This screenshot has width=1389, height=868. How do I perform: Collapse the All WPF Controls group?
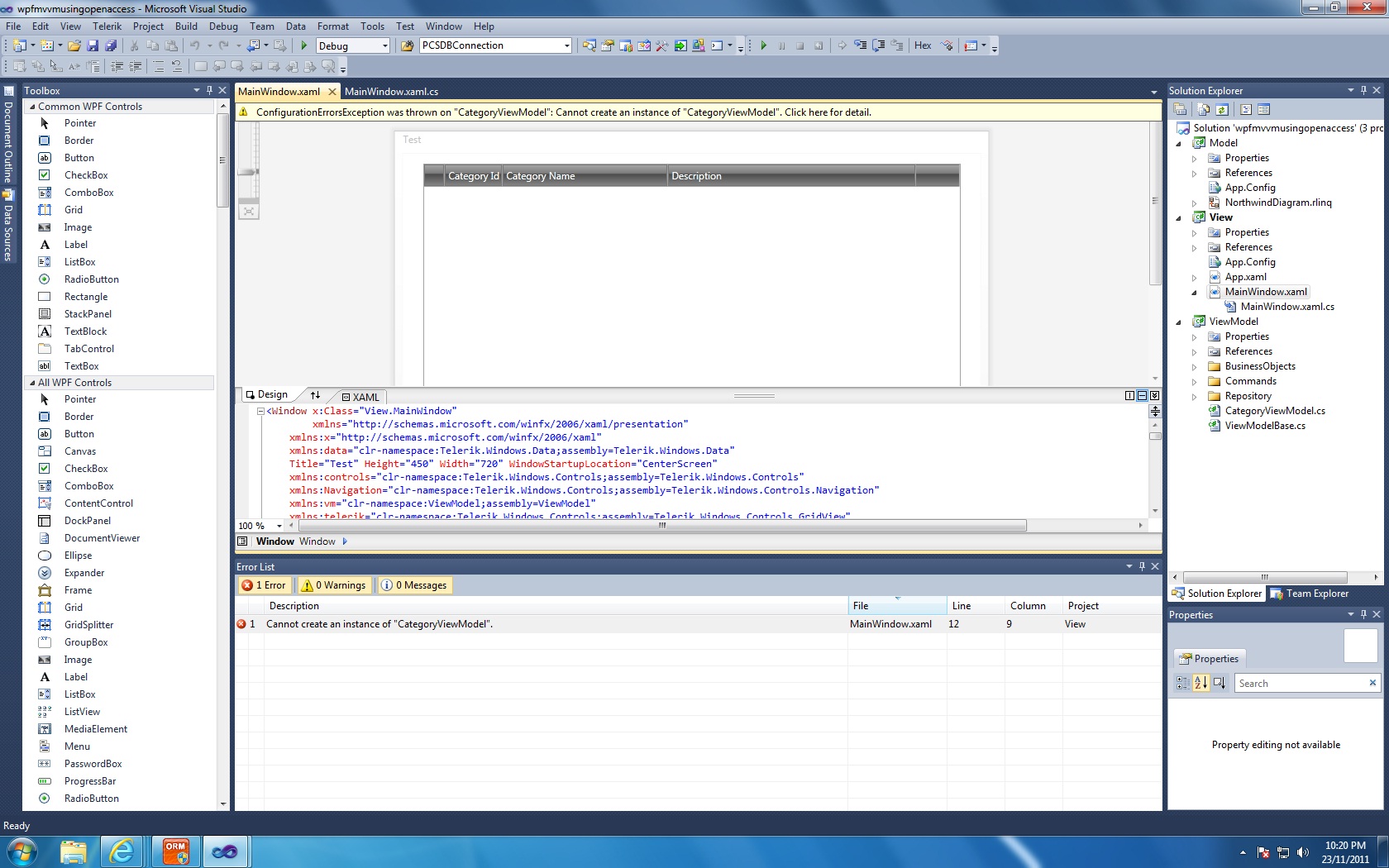pos(32,383)
